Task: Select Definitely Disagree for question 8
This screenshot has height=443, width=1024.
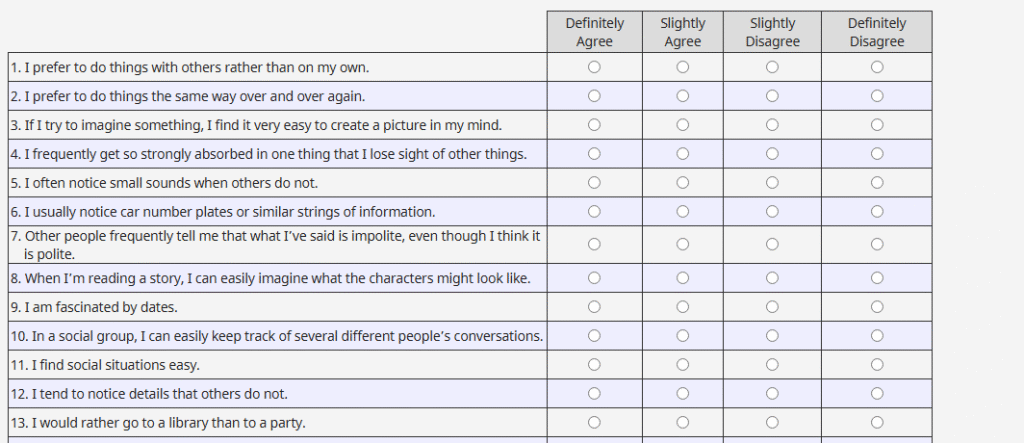Action: tap(877, 278)
